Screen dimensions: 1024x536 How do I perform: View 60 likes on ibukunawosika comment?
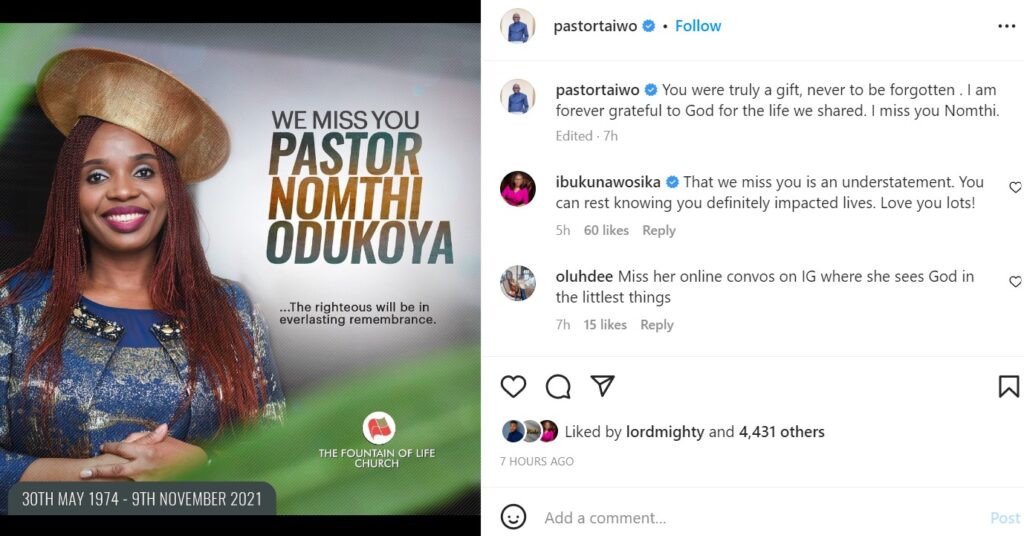[x=606, y=230]
